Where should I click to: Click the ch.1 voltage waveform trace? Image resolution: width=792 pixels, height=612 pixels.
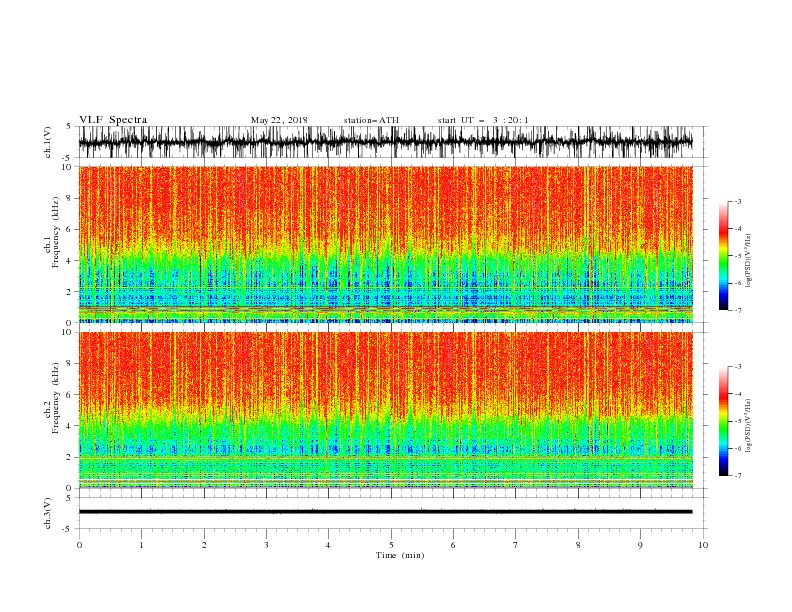point(385,142)
